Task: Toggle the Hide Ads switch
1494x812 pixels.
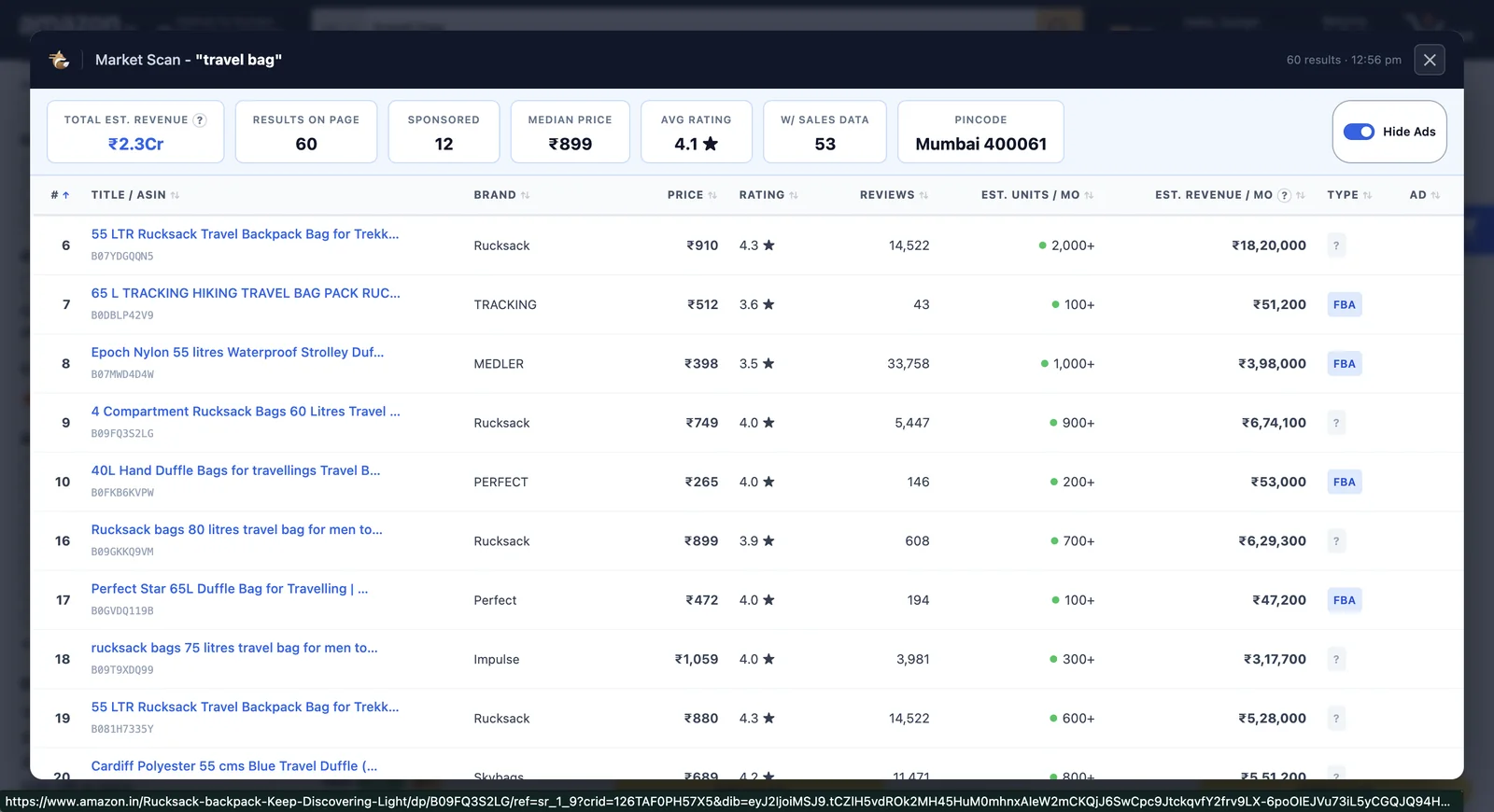Action: [1359, 132]
